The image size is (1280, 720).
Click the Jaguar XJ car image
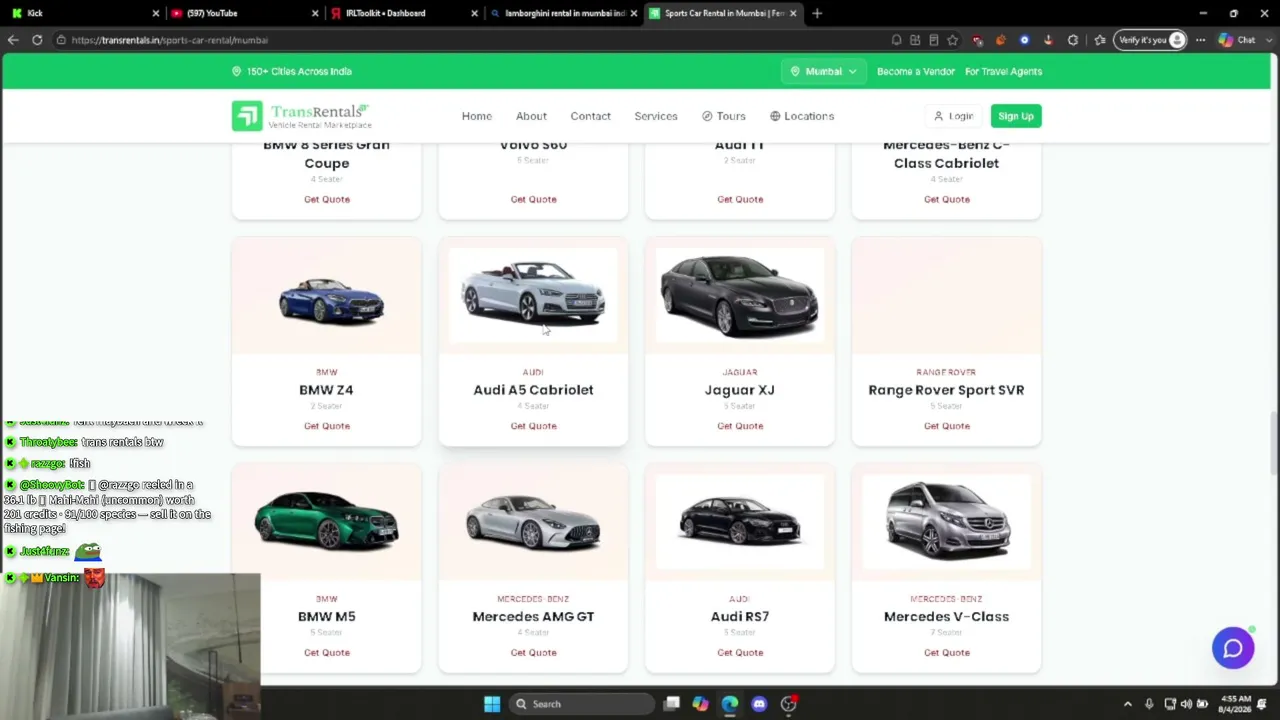(x=739, y=295)
